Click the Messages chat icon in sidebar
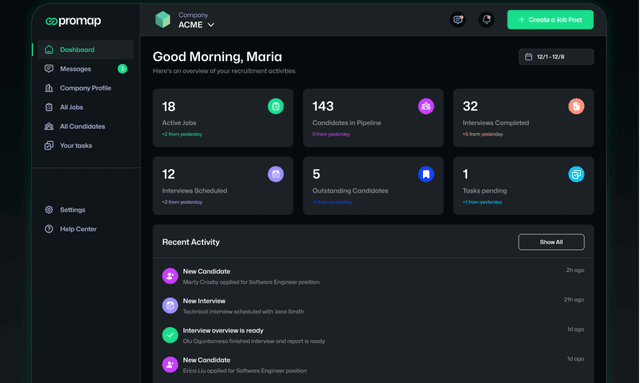Viewport: 640px width, 383px height. pyautogui.click(x=49, y=69)
